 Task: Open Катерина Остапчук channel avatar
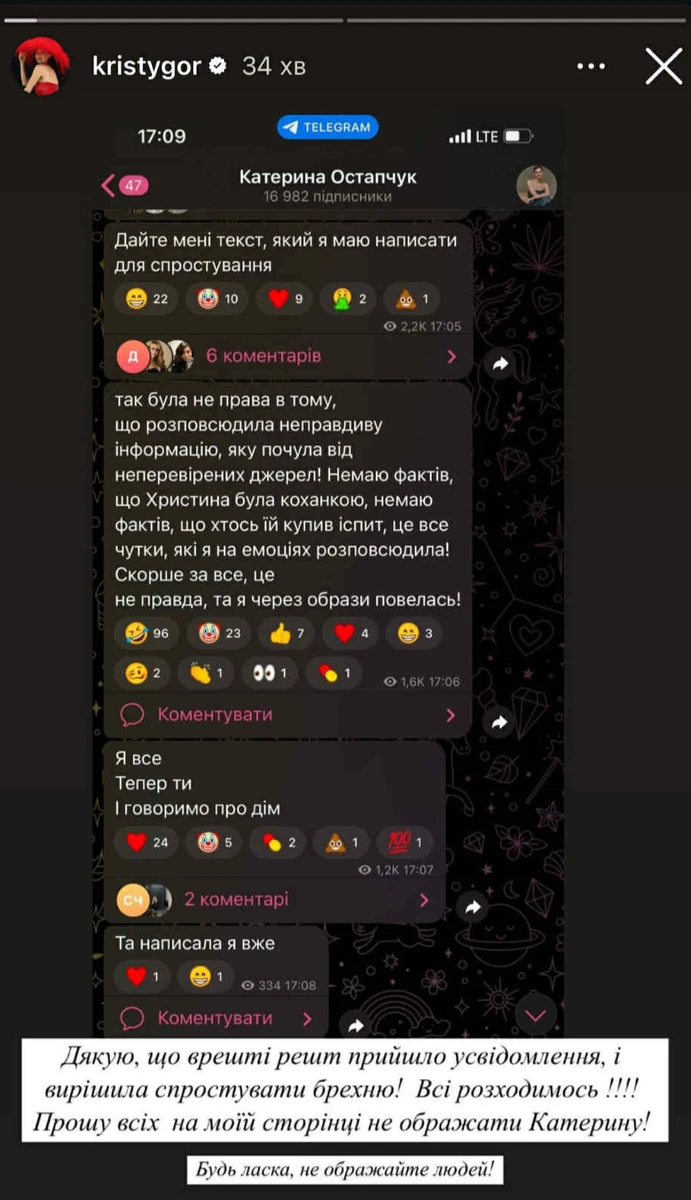pyautogui.click(x=536, y=186)
